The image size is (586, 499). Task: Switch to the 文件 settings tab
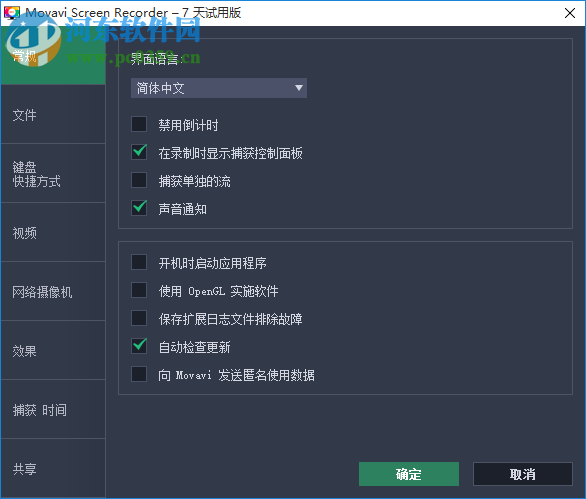coord(53,115)
